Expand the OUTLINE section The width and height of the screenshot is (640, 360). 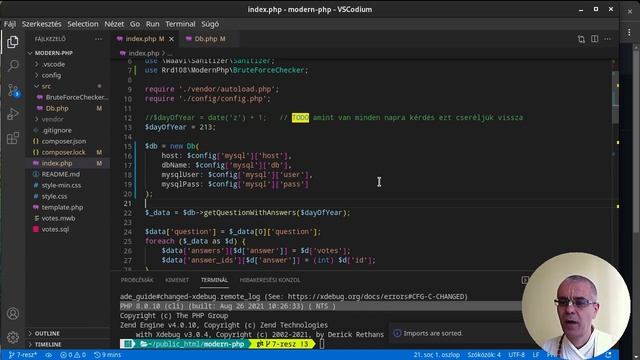pos(47,333)
